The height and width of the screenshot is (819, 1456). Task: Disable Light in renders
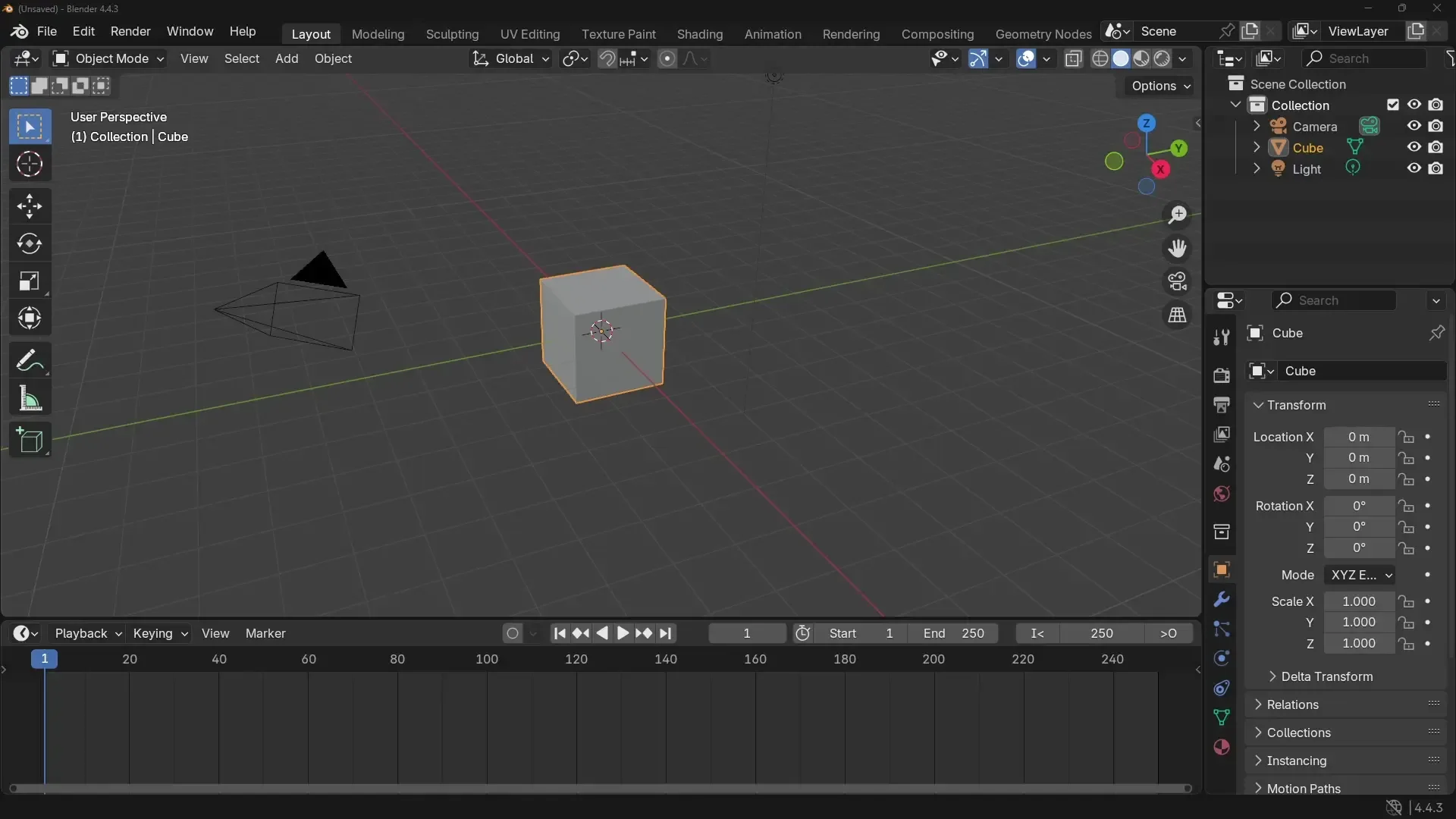click(x=1436, y=168)
